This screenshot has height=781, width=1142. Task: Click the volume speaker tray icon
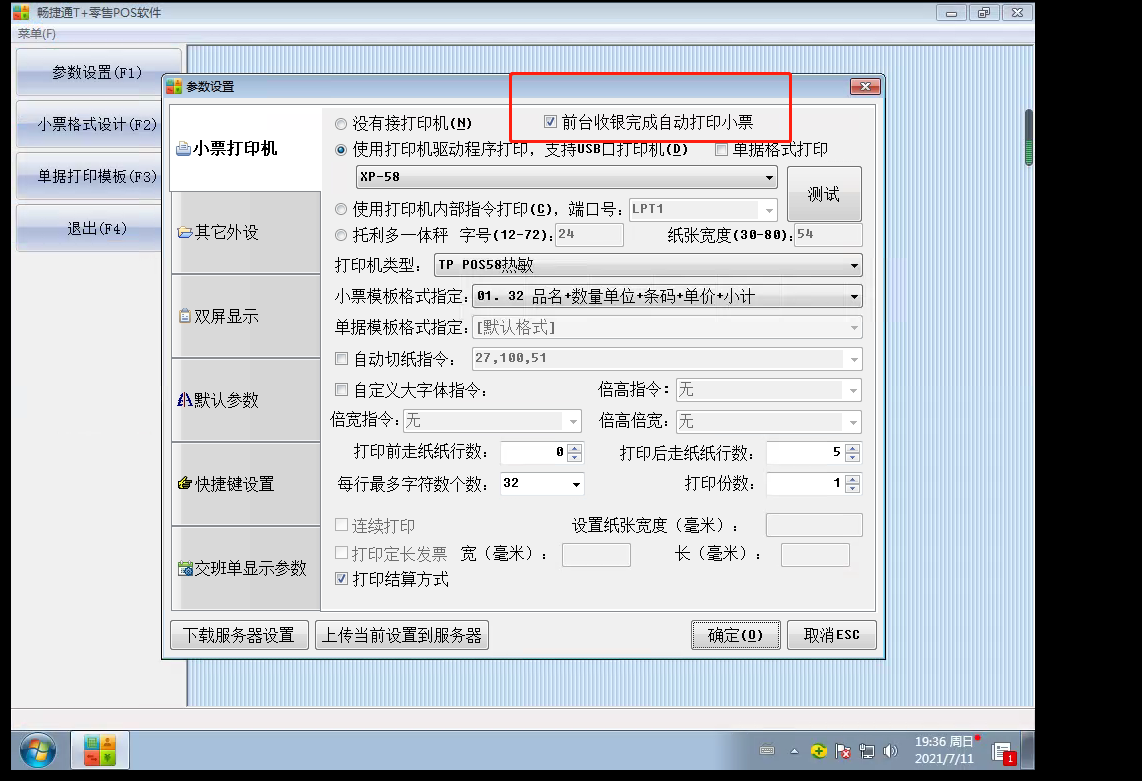[890, 751]
